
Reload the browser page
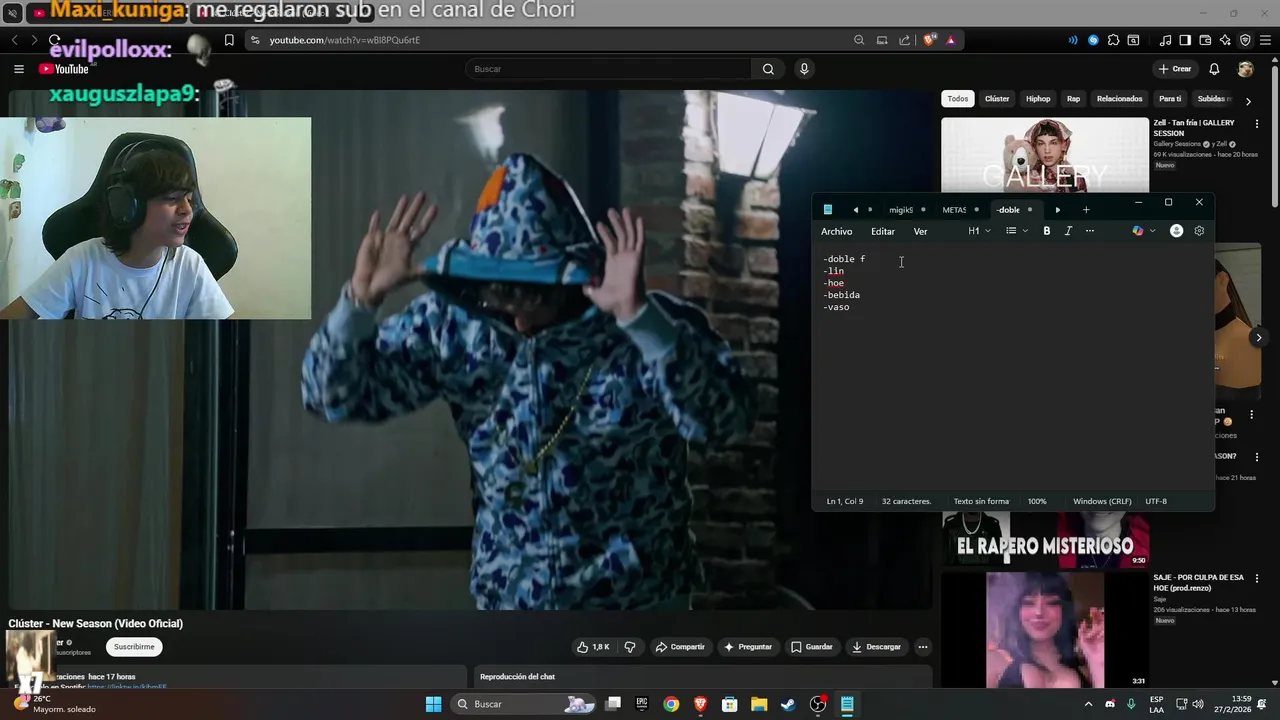[54, 40]
